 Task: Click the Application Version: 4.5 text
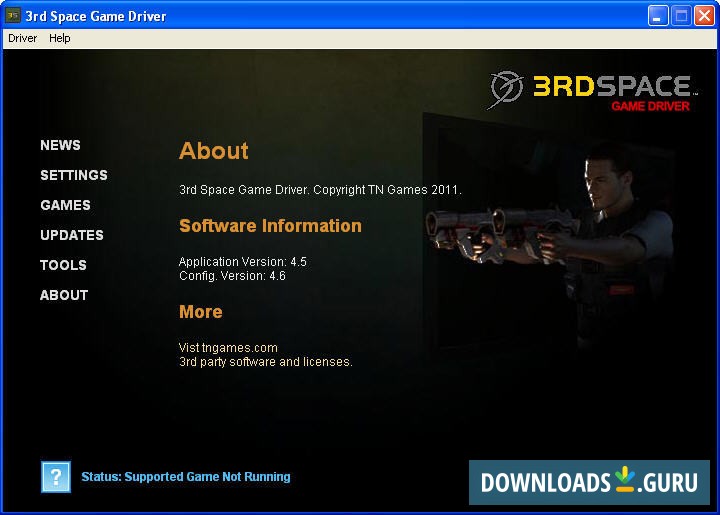click(x=242, y=262)
